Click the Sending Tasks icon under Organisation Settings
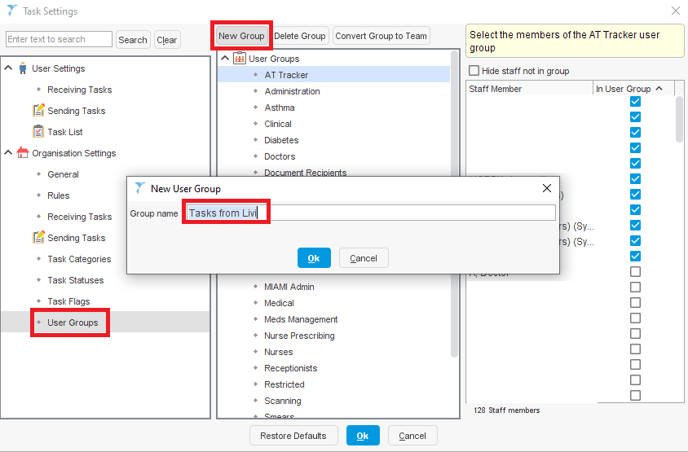This screenshot has height=452, width=688. tap(38, 238)
